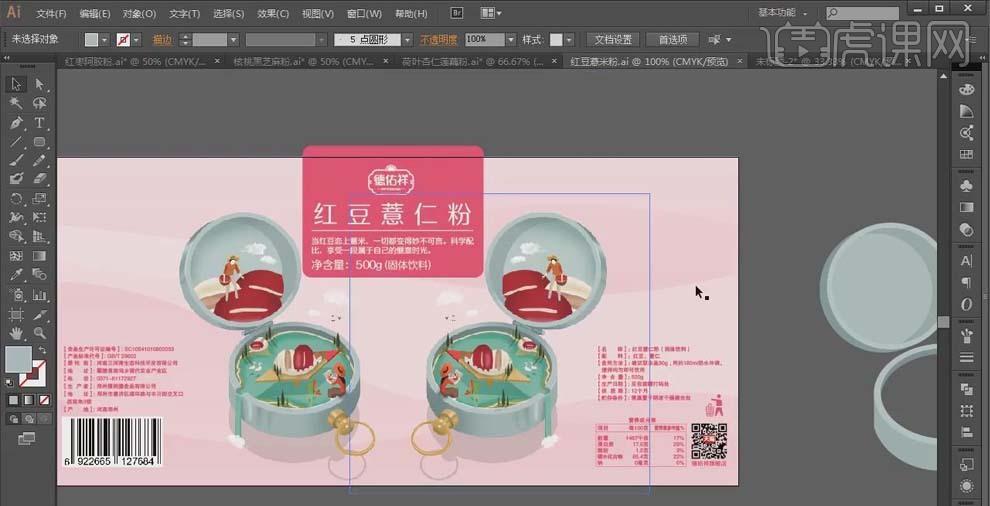Switch to Draw Behind mode

(x=28, y=418)
